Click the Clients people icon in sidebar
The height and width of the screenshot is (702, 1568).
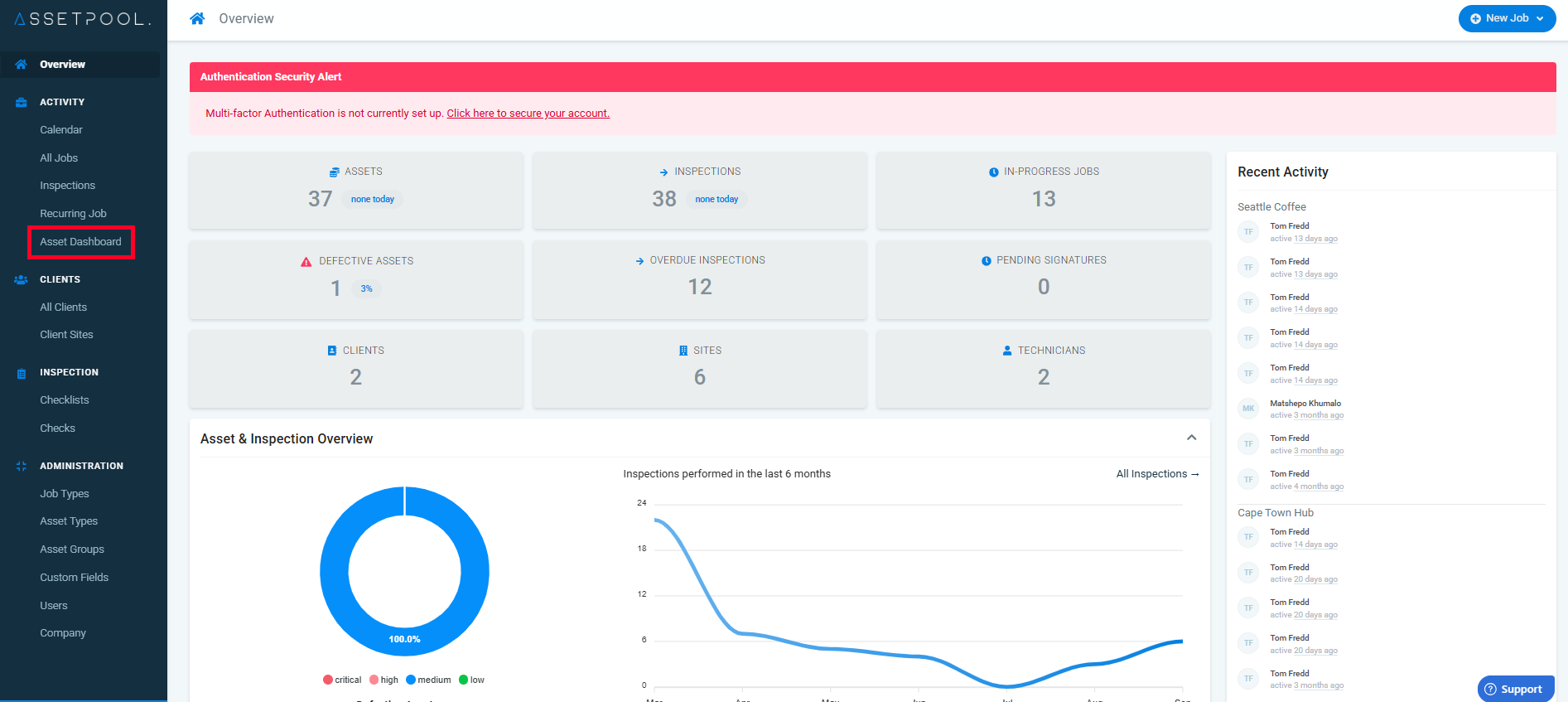22,280
